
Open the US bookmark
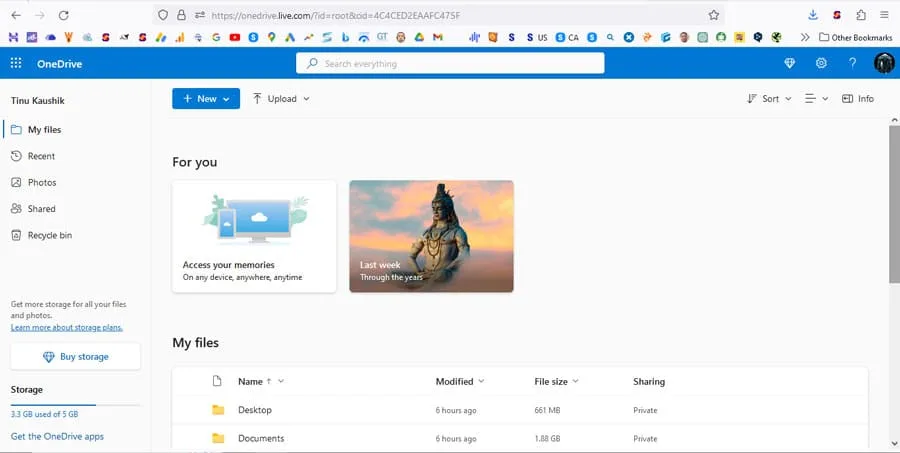click(x=537, y=37)
